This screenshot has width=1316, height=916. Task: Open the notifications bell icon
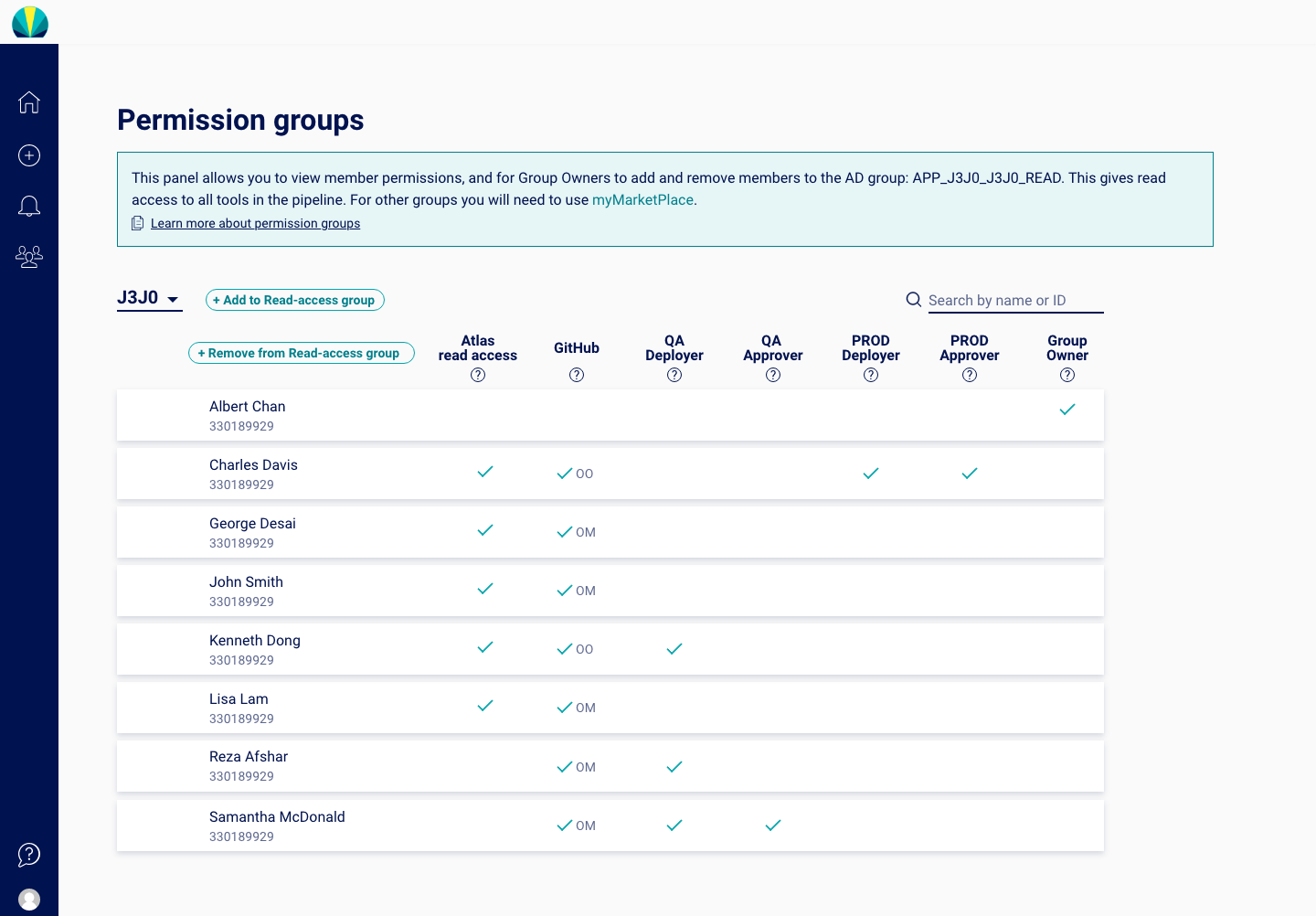(x=29, y=207)
